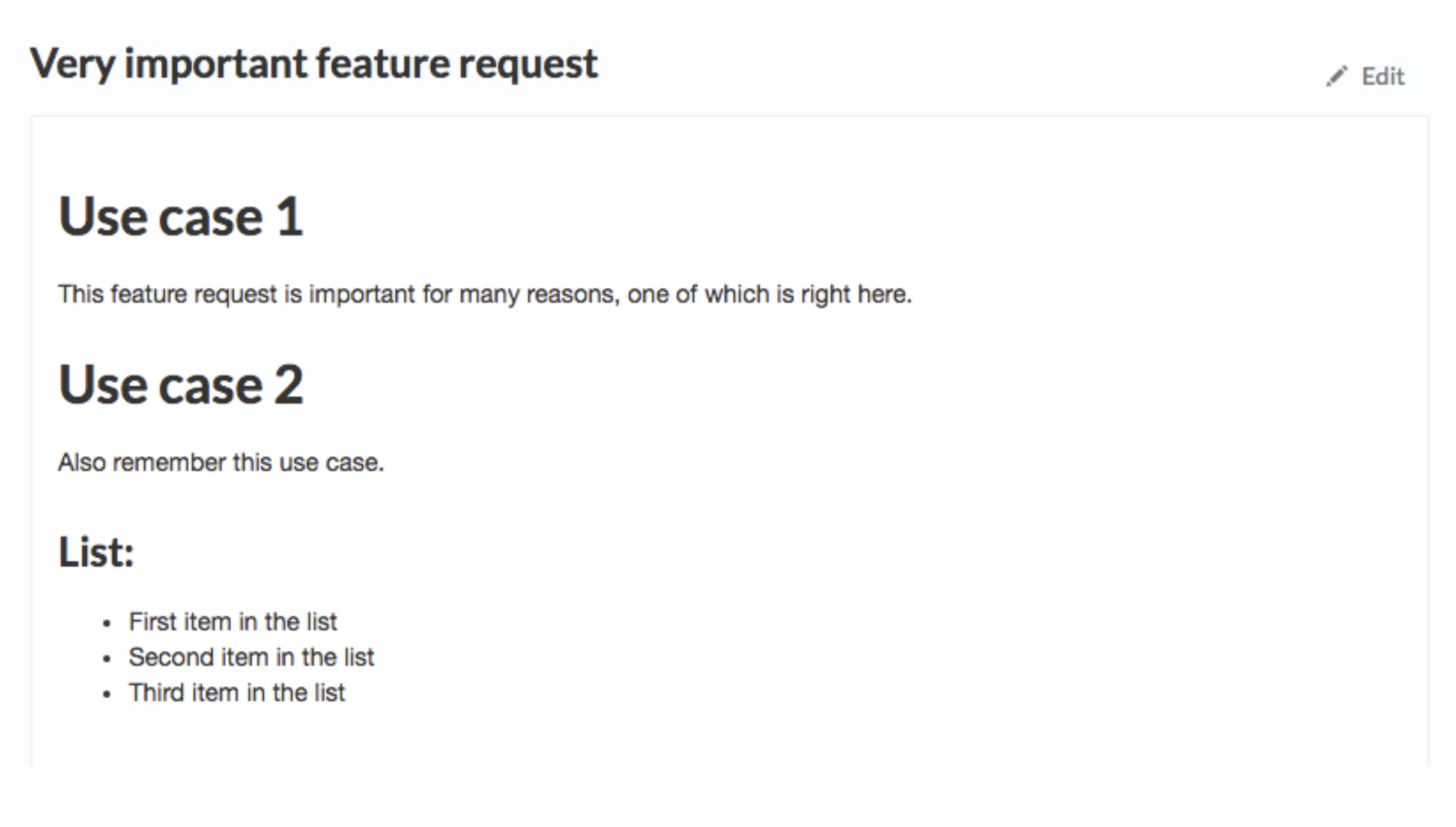Click the 'Use case 2' heading
The width and height of the screenshot is (1456, 827).
point(181,385)
